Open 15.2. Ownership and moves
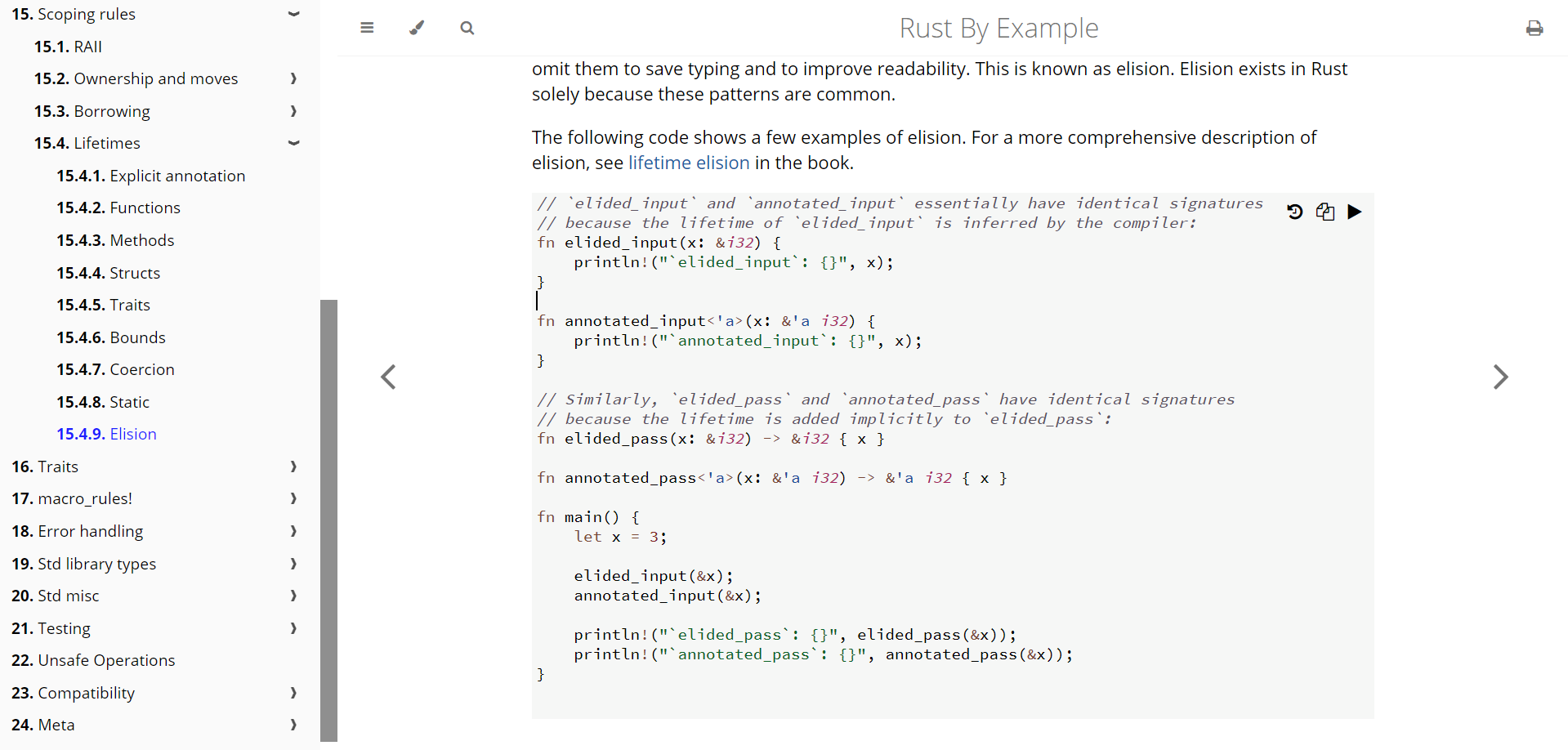1568x750 pixels. pos(136,78)
